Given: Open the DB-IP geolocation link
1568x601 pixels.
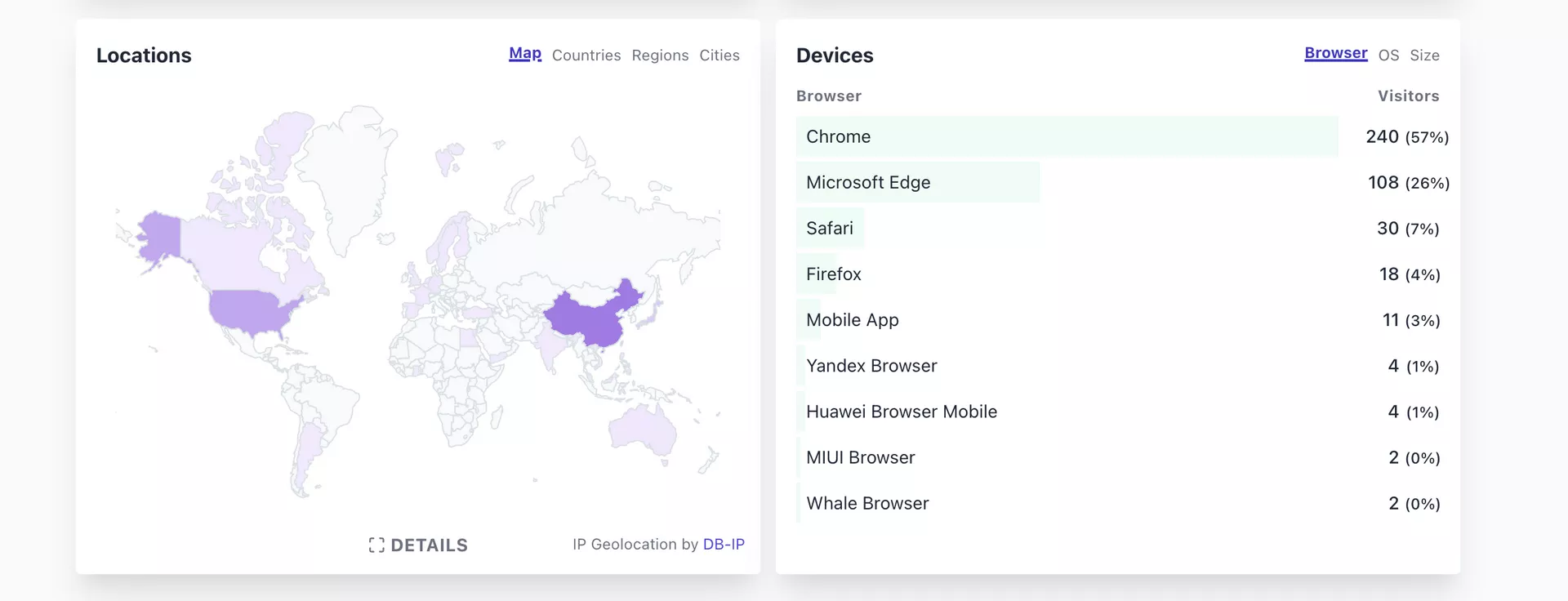Looking at the screenshot, I should click(x=724, y=545).
